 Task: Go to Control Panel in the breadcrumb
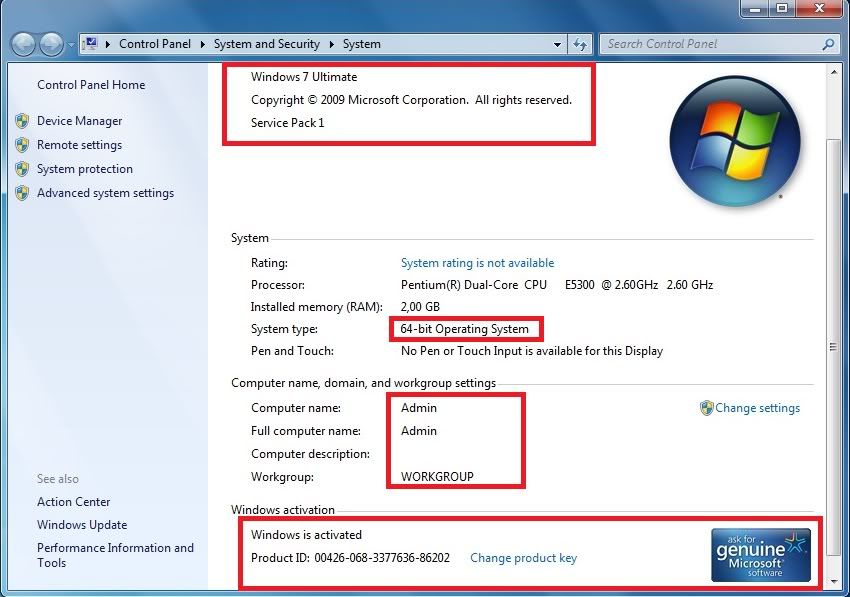click(155, 44)
